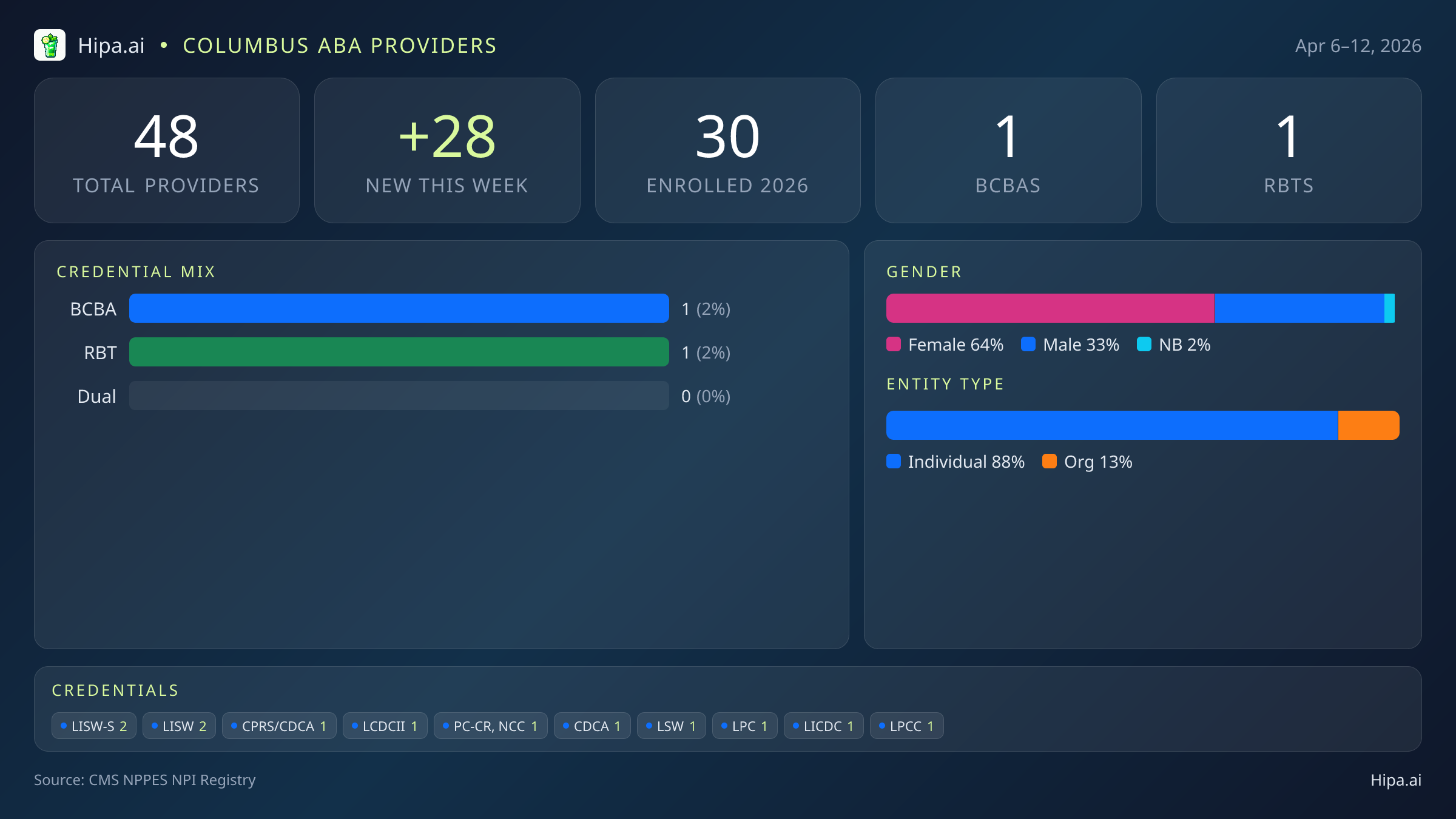Viewport: 1456px width, 819px height.
Task: Click the Female pink legend swatch
Action: point(894,345)
